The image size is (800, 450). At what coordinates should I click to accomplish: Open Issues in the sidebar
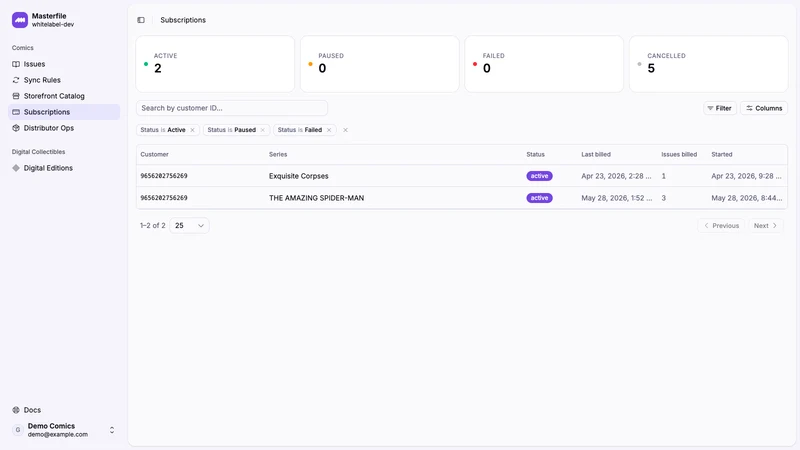pos(64,64)
